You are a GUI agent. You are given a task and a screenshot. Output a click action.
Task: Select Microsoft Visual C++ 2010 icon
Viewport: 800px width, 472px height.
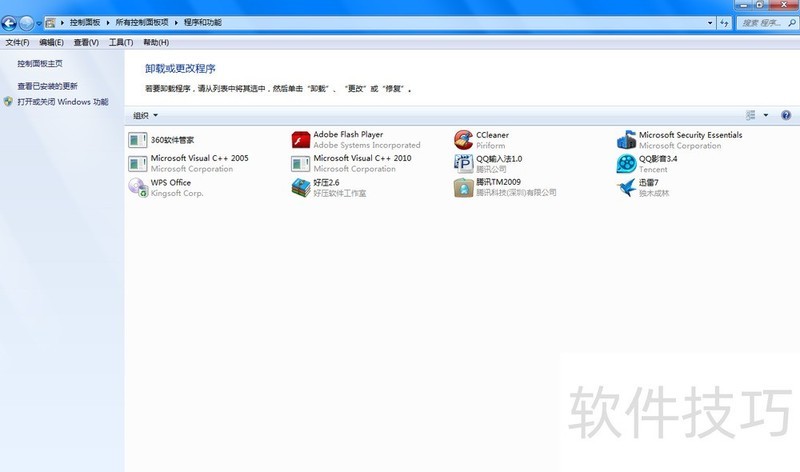tap(301, 164)
